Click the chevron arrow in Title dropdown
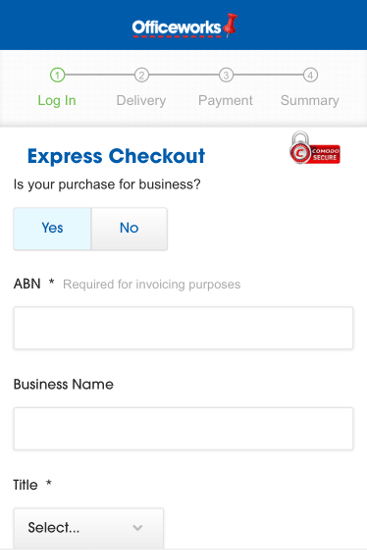This screenshot has height=550, width=367. pyautogui.click(x=138, y=528)
